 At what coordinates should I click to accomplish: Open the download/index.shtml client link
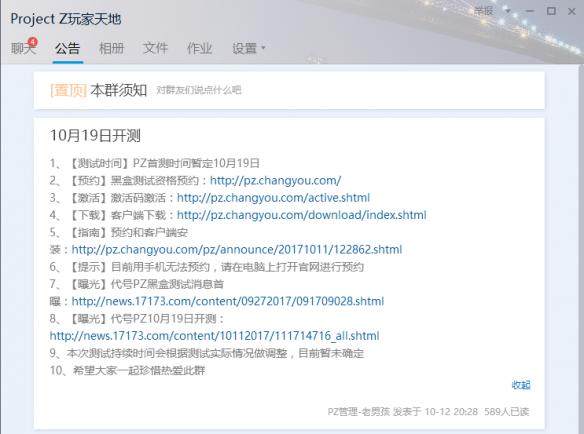[x=302, y=215]
